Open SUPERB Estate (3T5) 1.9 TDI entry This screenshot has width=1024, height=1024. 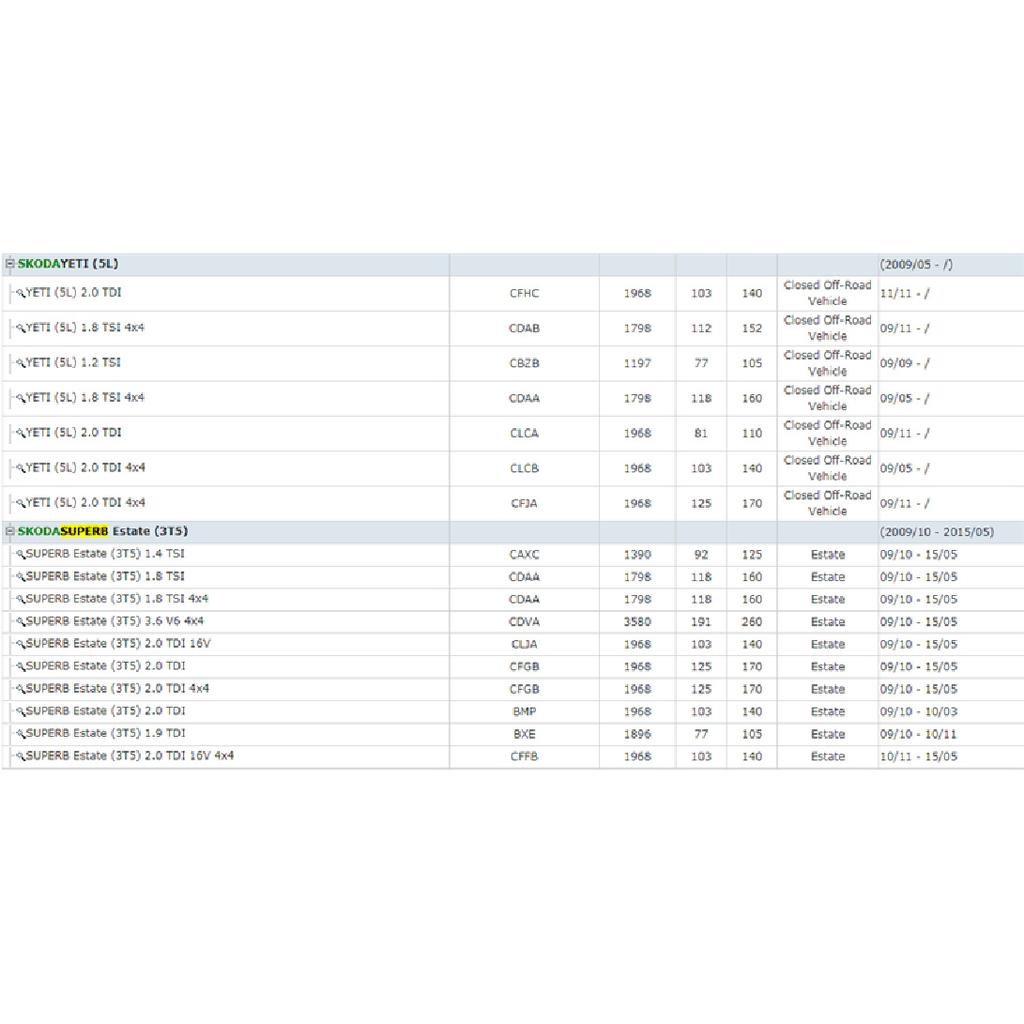pos(106,733)
